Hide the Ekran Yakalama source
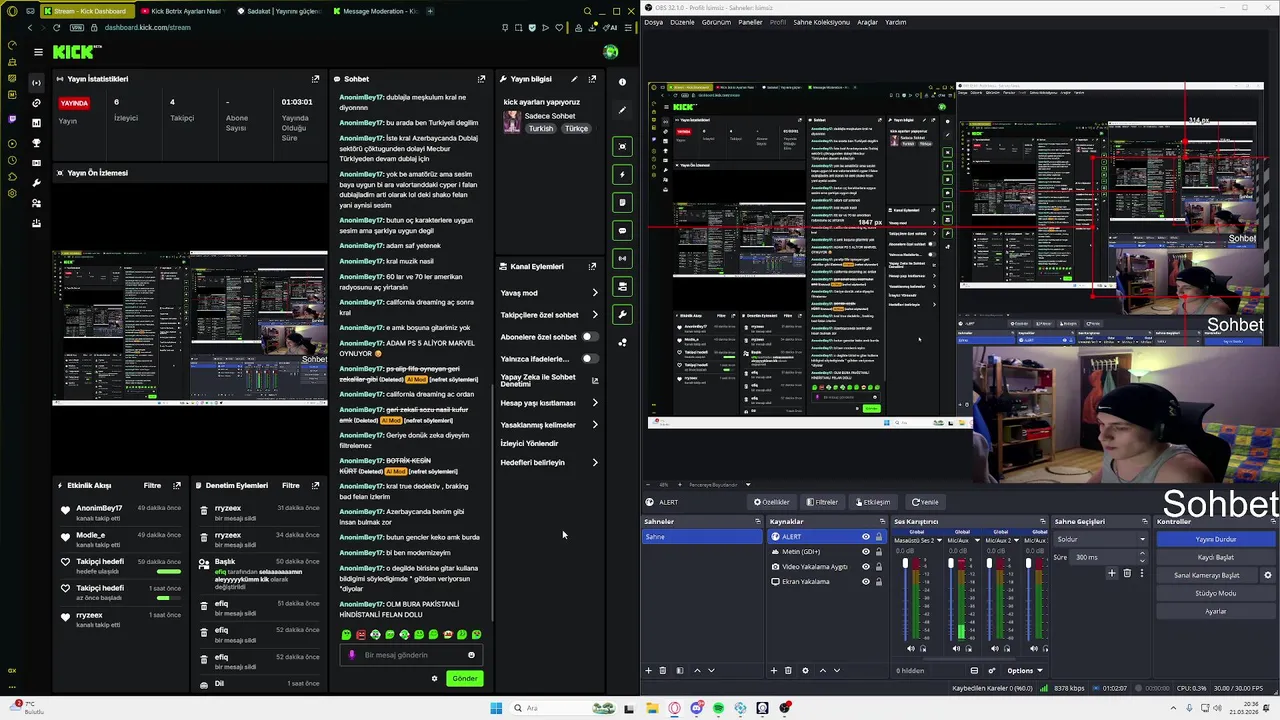This screenshot has height=720, width=1280. point(866,582)
